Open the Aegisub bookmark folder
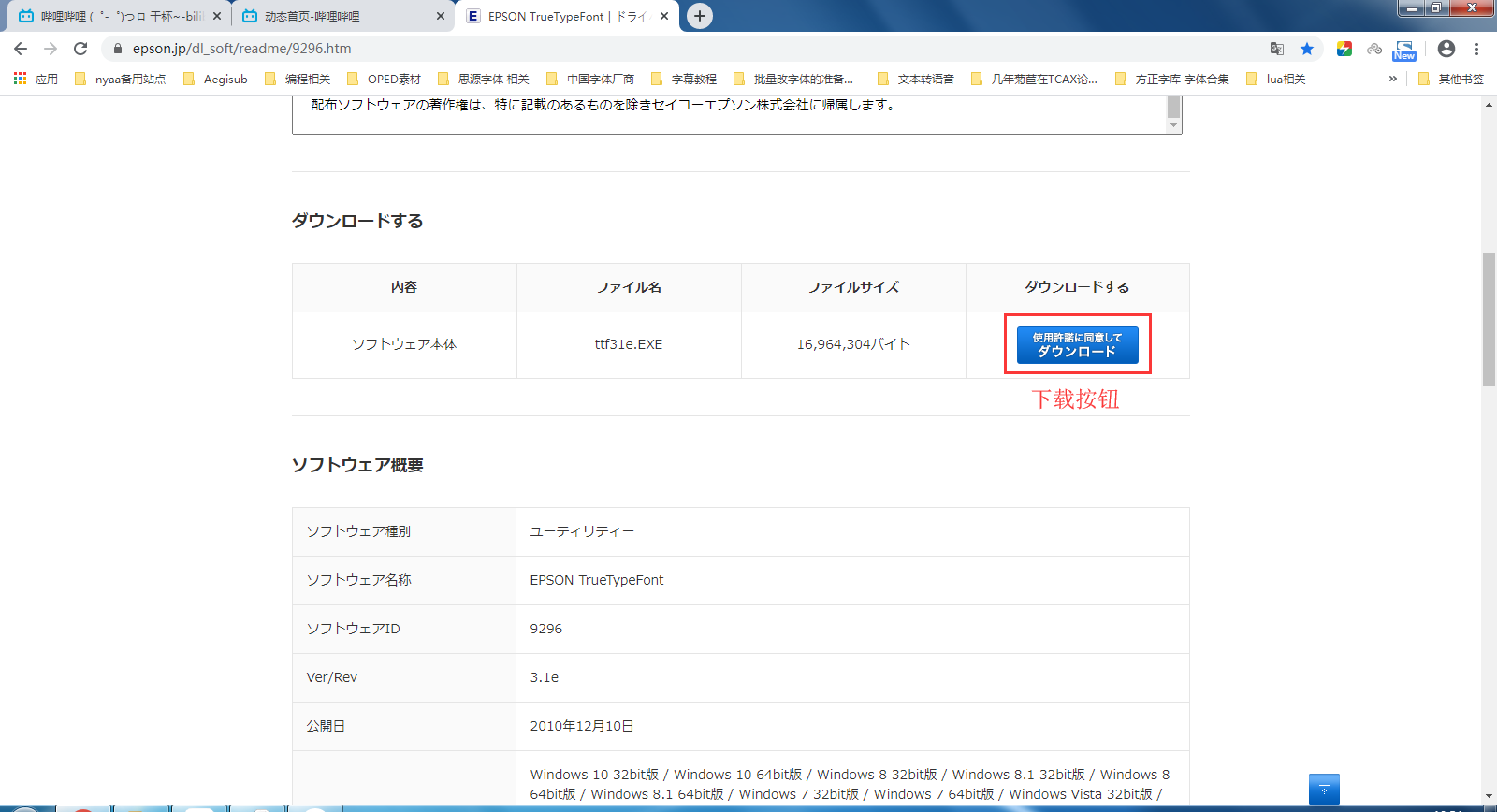Image resolution: width=1497 pixels, height=812 pixels. (215, 80)
